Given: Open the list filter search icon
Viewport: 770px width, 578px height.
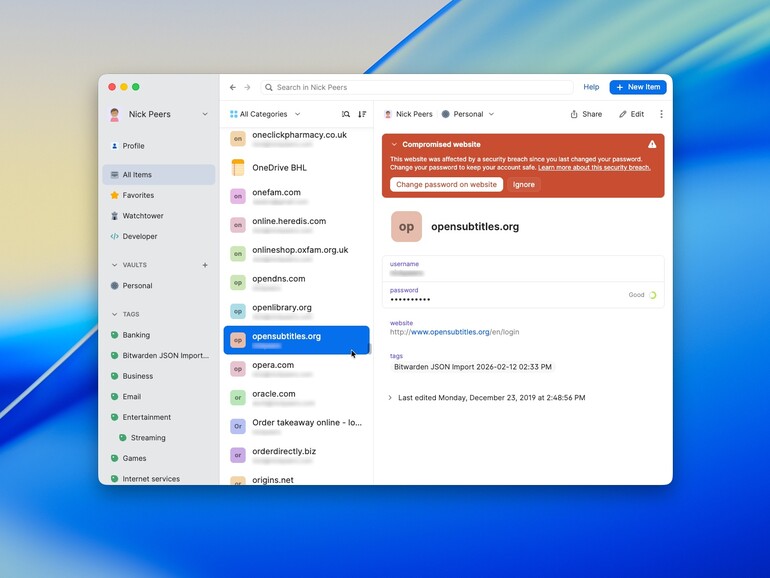Looking at the screenshot, I should pyautogui.click(x=346, y=114).
